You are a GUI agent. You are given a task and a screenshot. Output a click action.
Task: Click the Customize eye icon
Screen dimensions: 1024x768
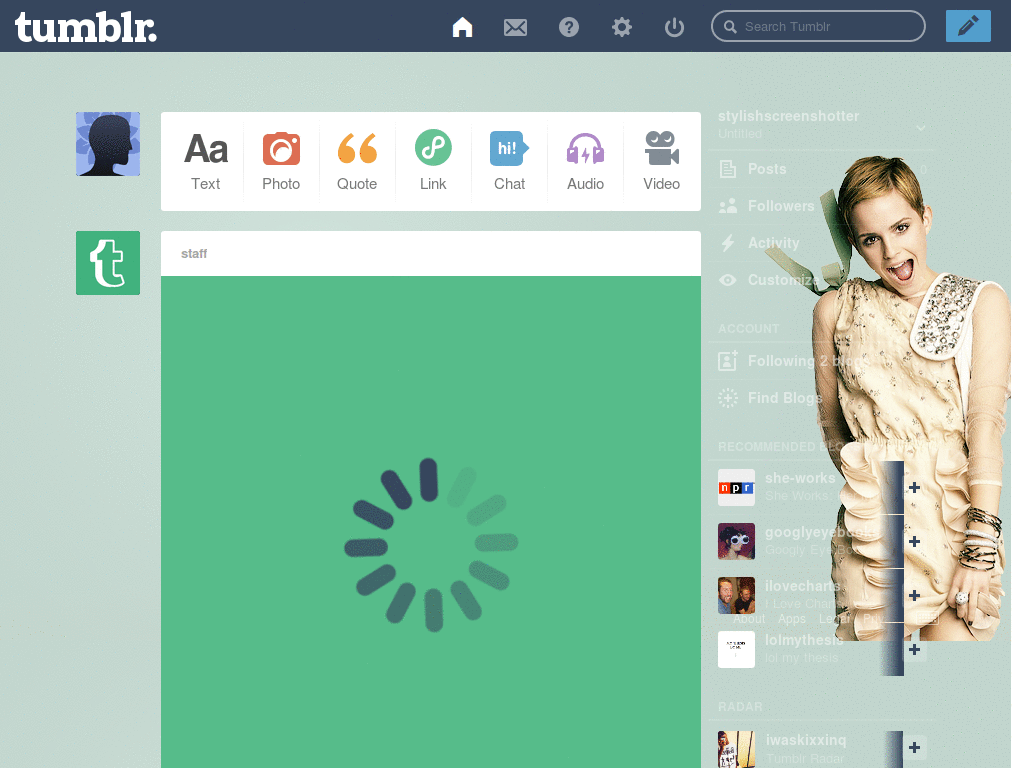(x=728, y=280)
